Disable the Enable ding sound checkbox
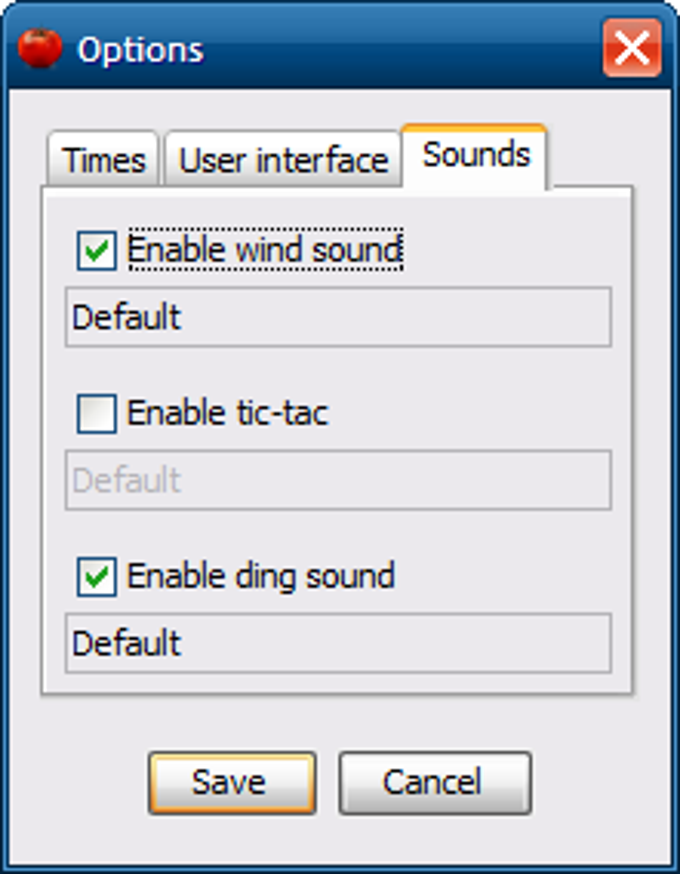This screenshot has width=680, height=874. (96, 577)
